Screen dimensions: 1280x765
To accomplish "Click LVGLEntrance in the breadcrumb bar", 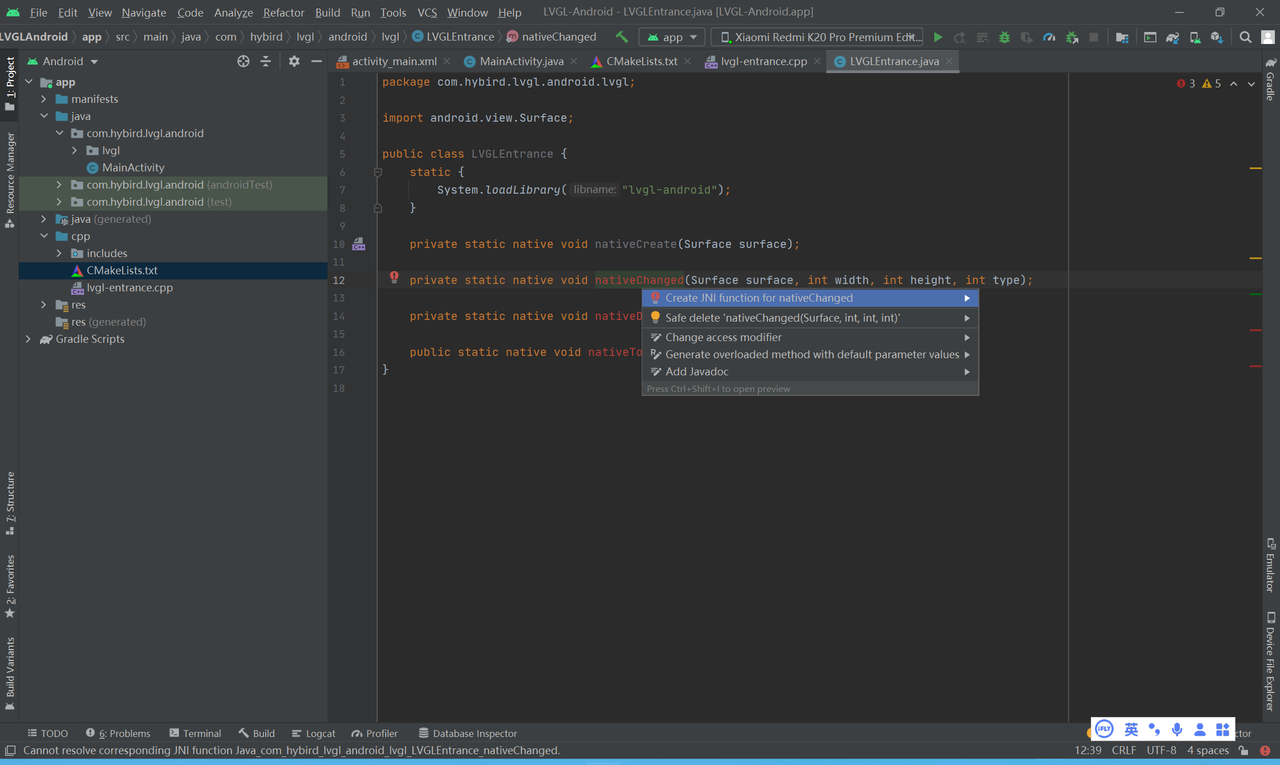I will click(453, 37).
